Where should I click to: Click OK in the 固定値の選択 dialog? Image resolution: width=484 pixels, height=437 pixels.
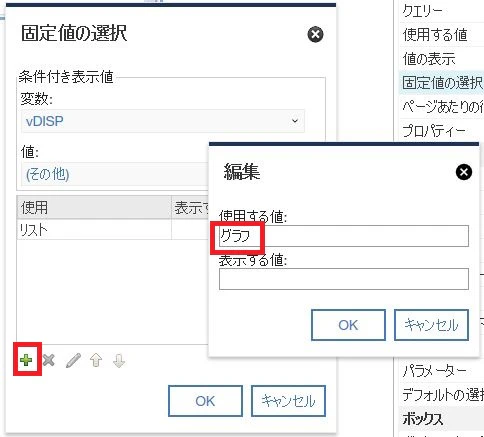(x=205, y=401)
